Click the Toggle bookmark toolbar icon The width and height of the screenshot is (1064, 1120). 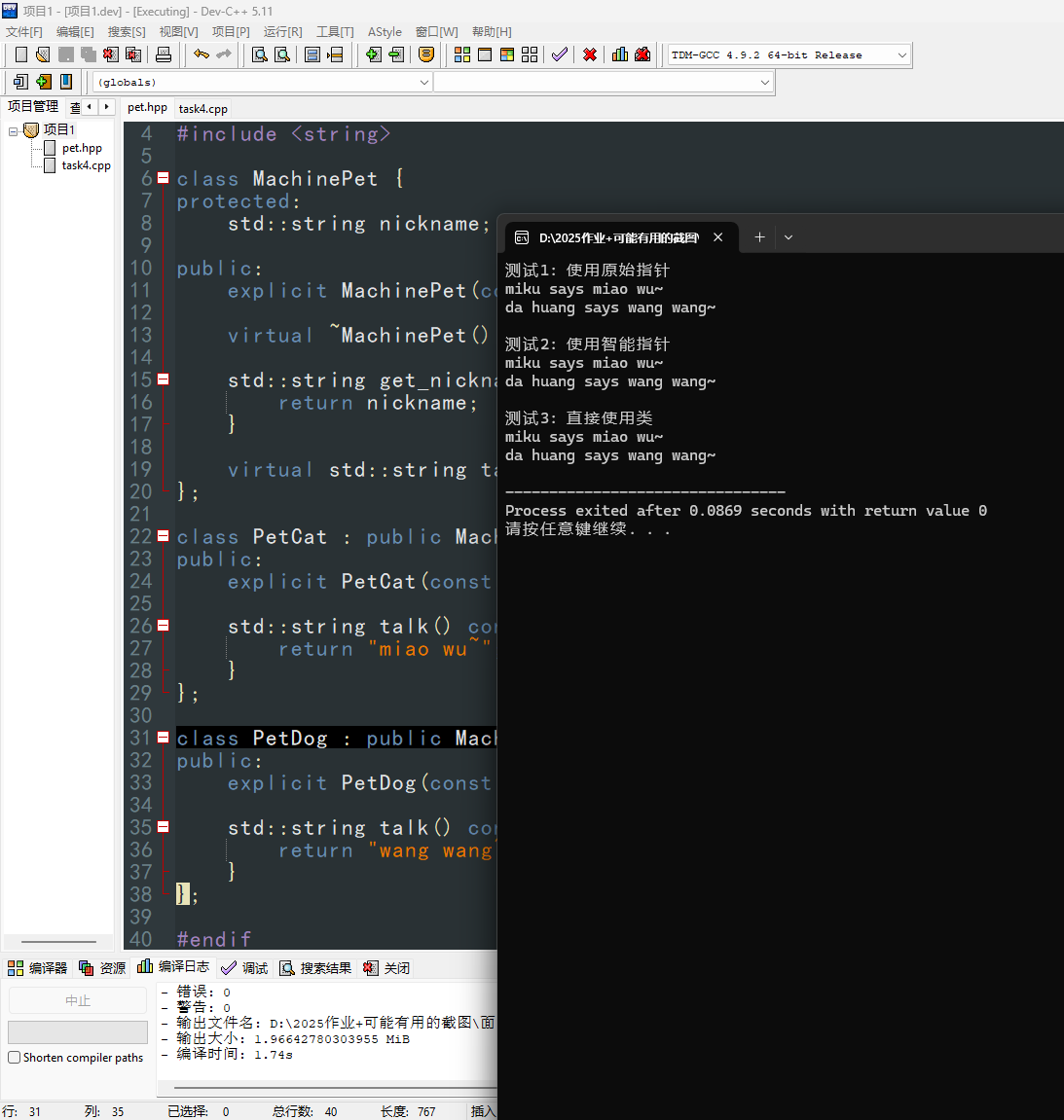pos(43,82)
